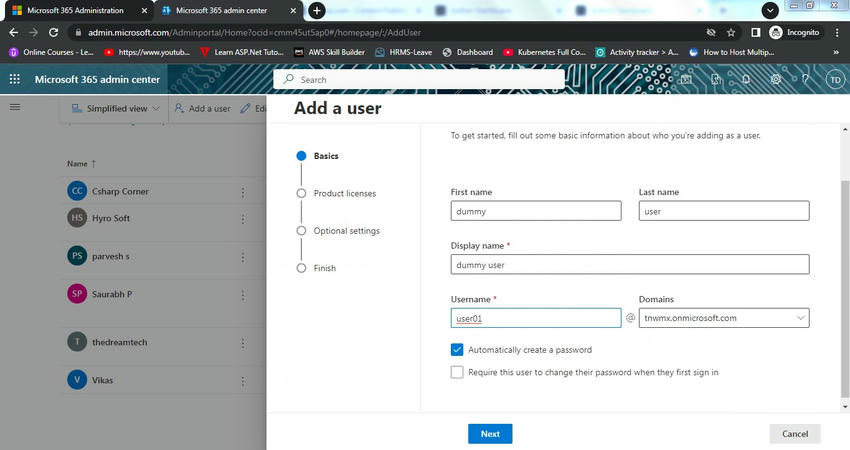Click the hamburger navigation menu icon
The width and height of the screenshot is (850, 450).
[x=14, y=107]
